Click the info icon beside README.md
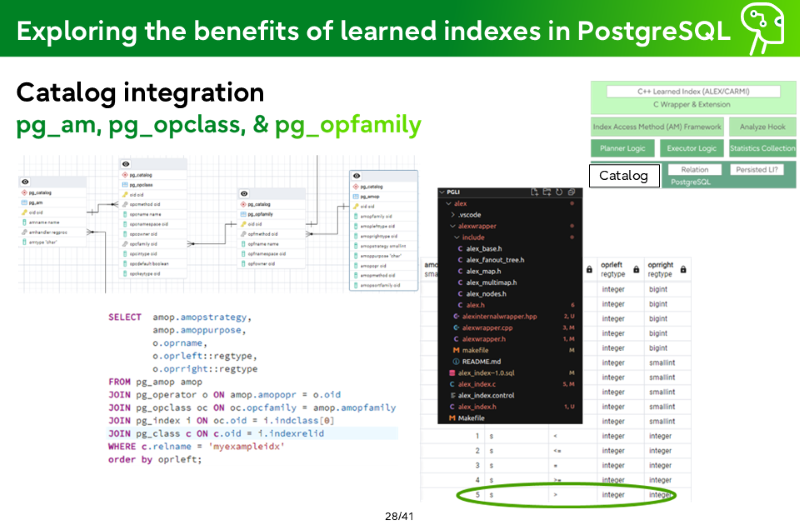800x526 pixels. tap(456, 361)
